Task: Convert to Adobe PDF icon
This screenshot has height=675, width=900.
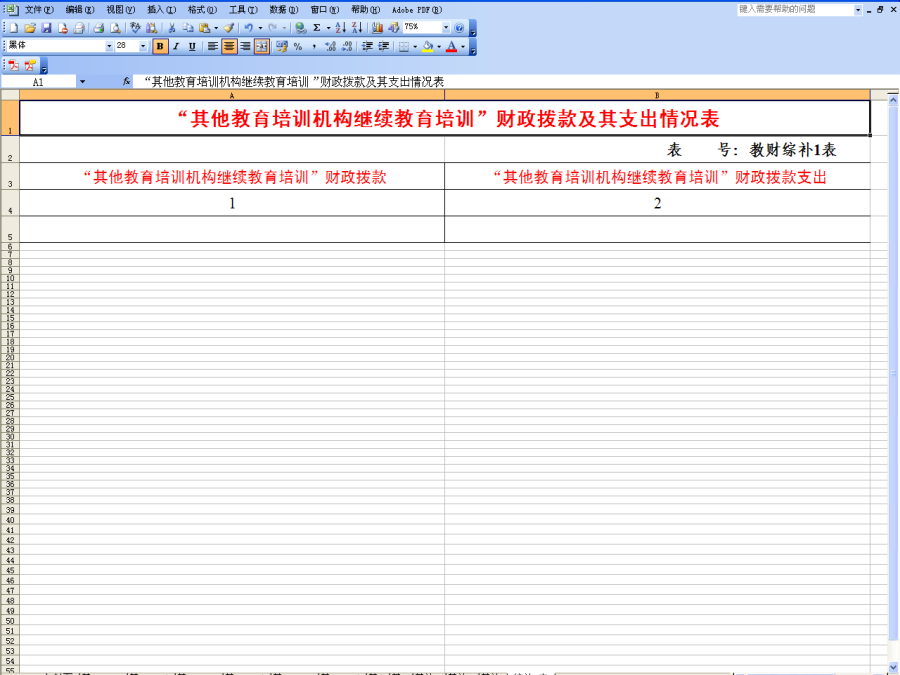Action: click(14, 65)
